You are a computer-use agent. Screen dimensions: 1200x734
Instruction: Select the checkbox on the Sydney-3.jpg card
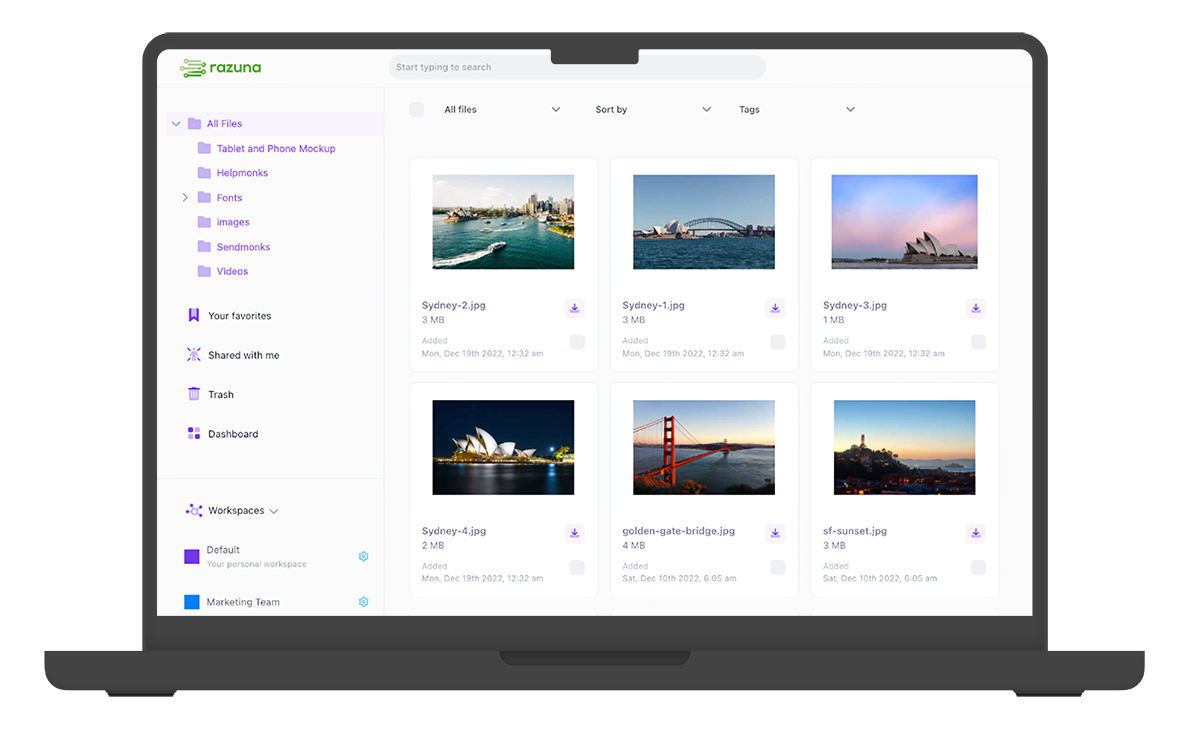pyautogui.click(x=978, y=342)
